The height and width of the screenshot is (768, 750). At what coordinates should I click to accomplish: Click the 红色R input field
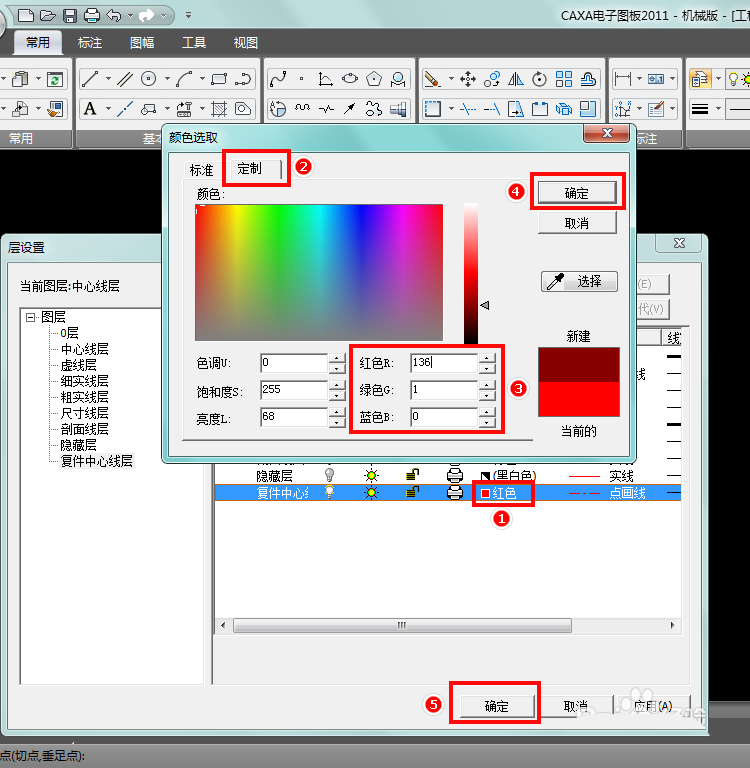[x=444, y=362]
